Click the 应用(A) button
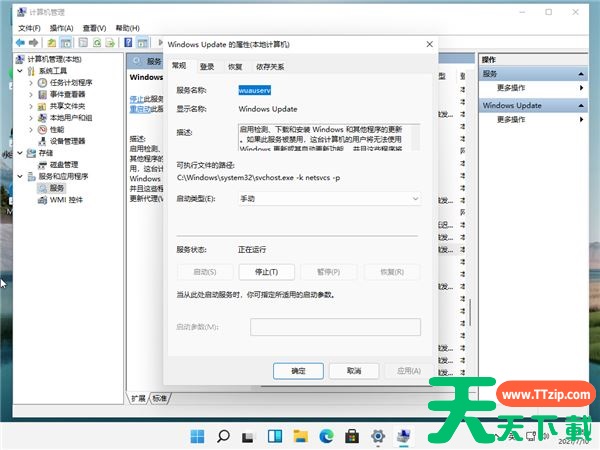The image size is (600, 450). [409, 371]
